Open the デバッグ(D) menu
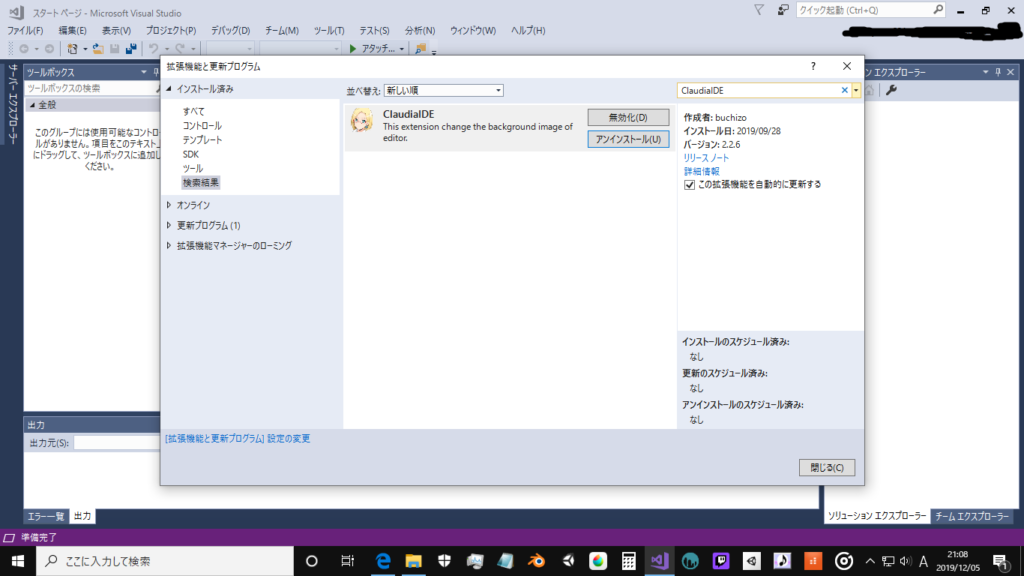 pyautogui.click(x=231, y=31)
